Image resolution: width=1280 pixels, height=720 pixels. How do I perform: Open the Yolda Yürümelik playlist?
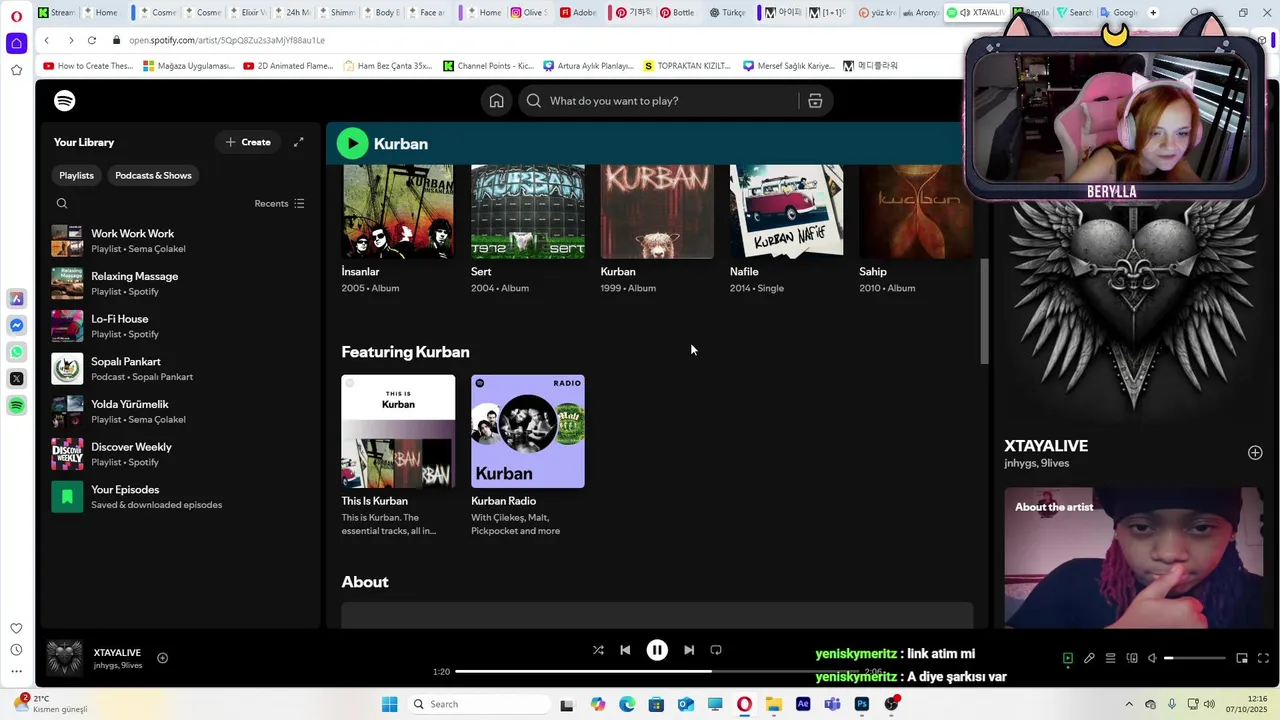(x=180, y=412)
